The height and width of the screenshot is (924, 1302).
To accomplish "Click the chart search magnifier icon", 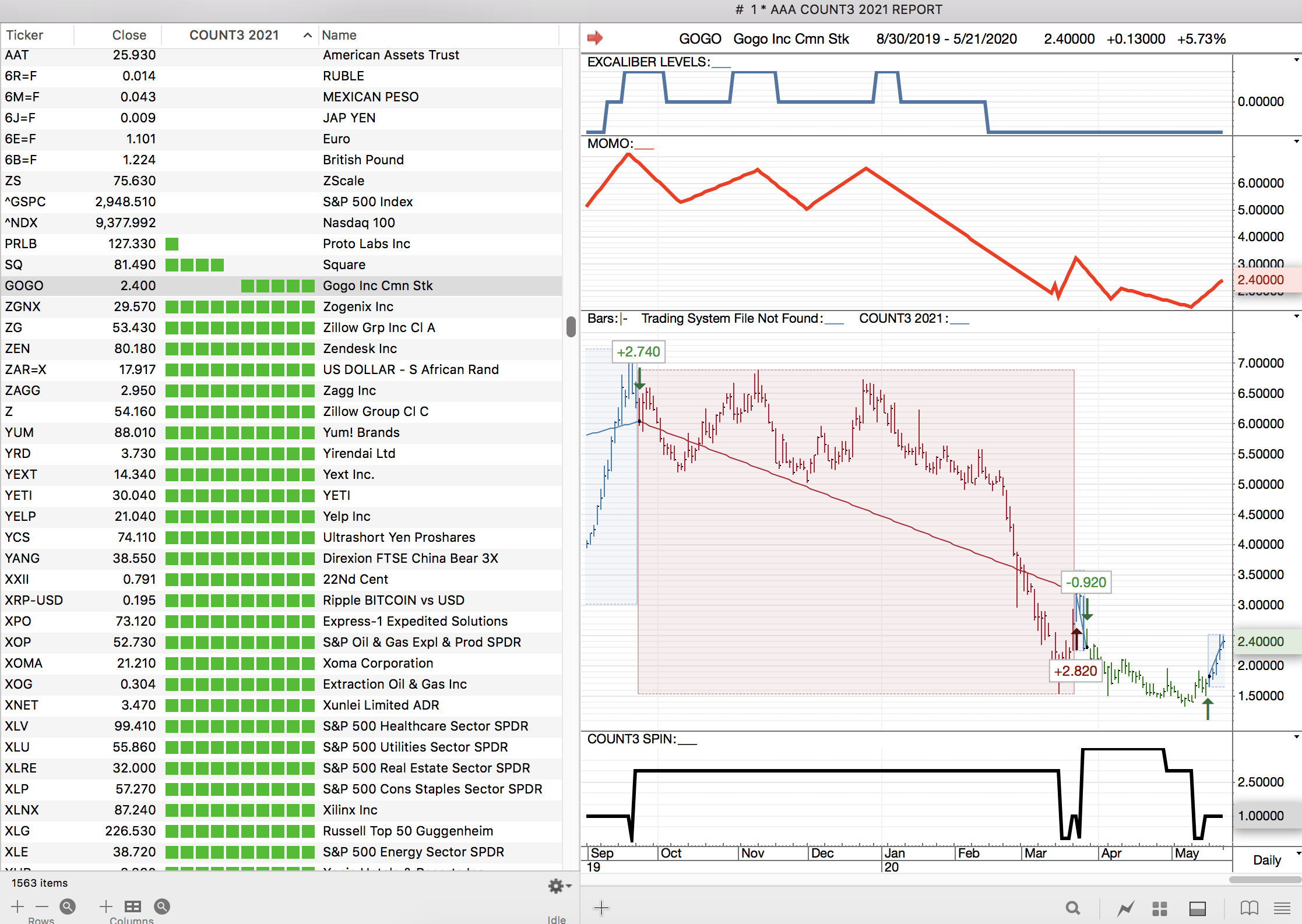I will click(x=1072, y=908).
